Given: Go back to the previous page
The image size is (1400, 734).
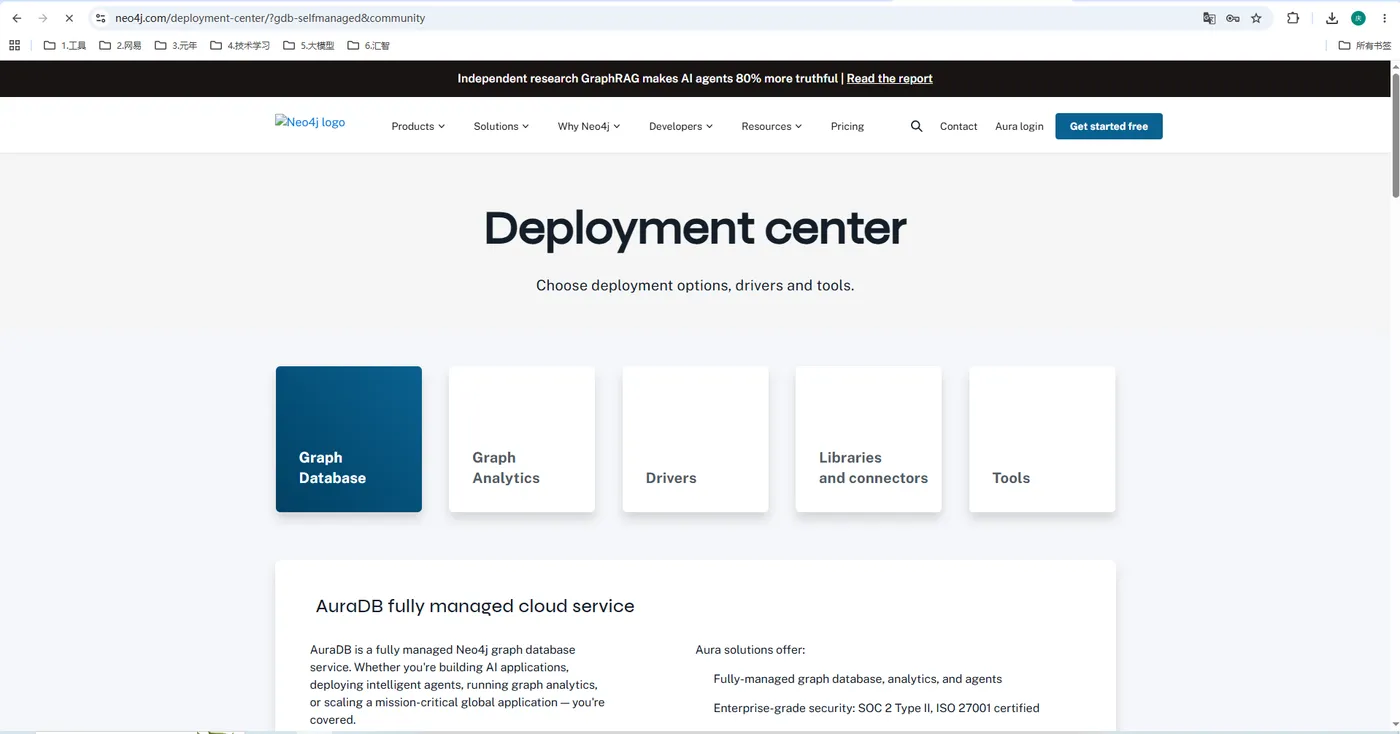Looking at the screenshot, I should [17, 18].
